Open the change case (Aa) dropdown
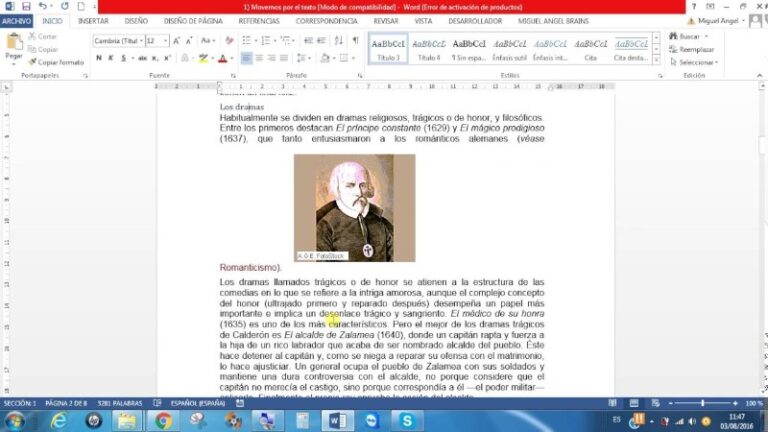768x432 pixels. 208,41
